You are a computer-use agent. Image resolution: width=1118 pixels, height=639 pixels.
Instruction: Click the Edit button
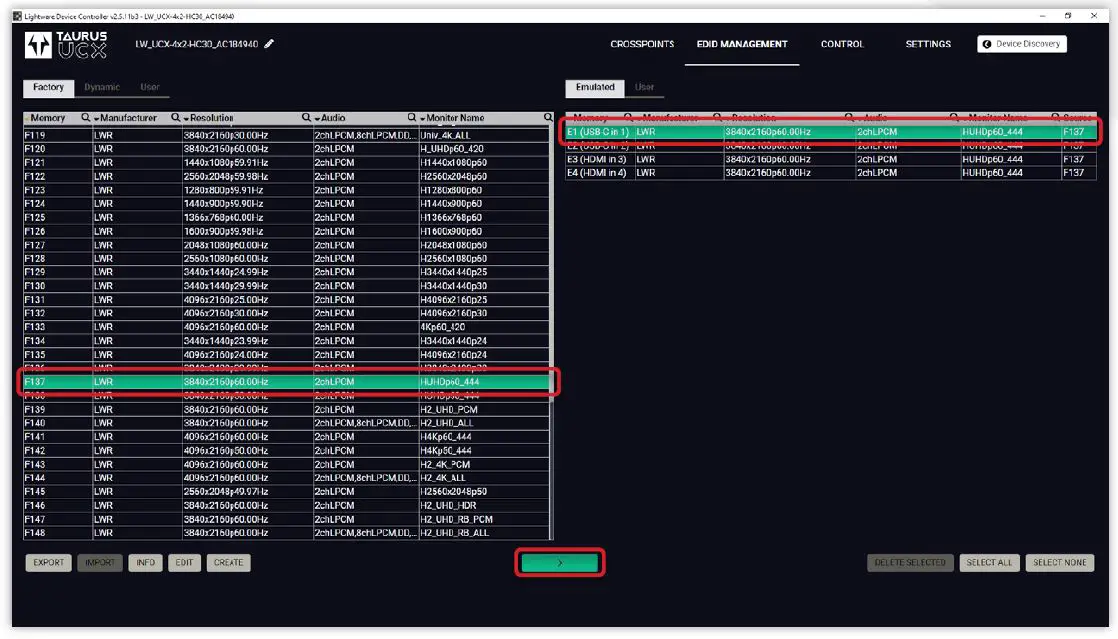point(184,563)
